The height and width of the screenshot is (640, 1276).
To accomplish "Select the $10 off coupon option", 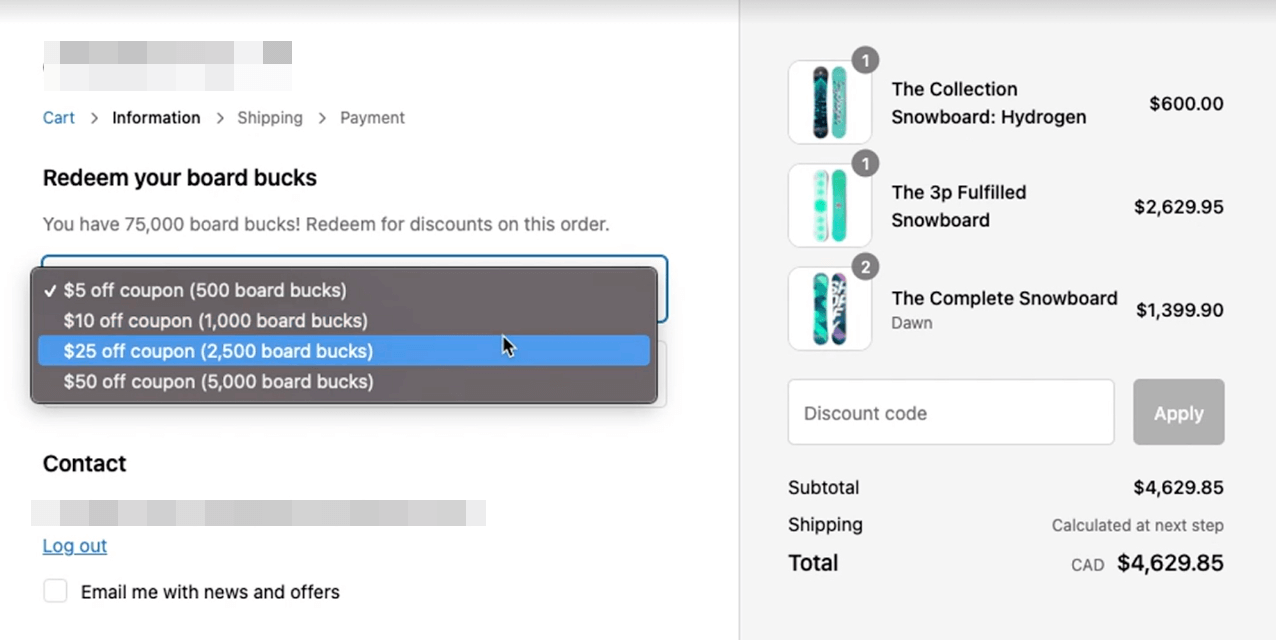I will pos(215,321).
